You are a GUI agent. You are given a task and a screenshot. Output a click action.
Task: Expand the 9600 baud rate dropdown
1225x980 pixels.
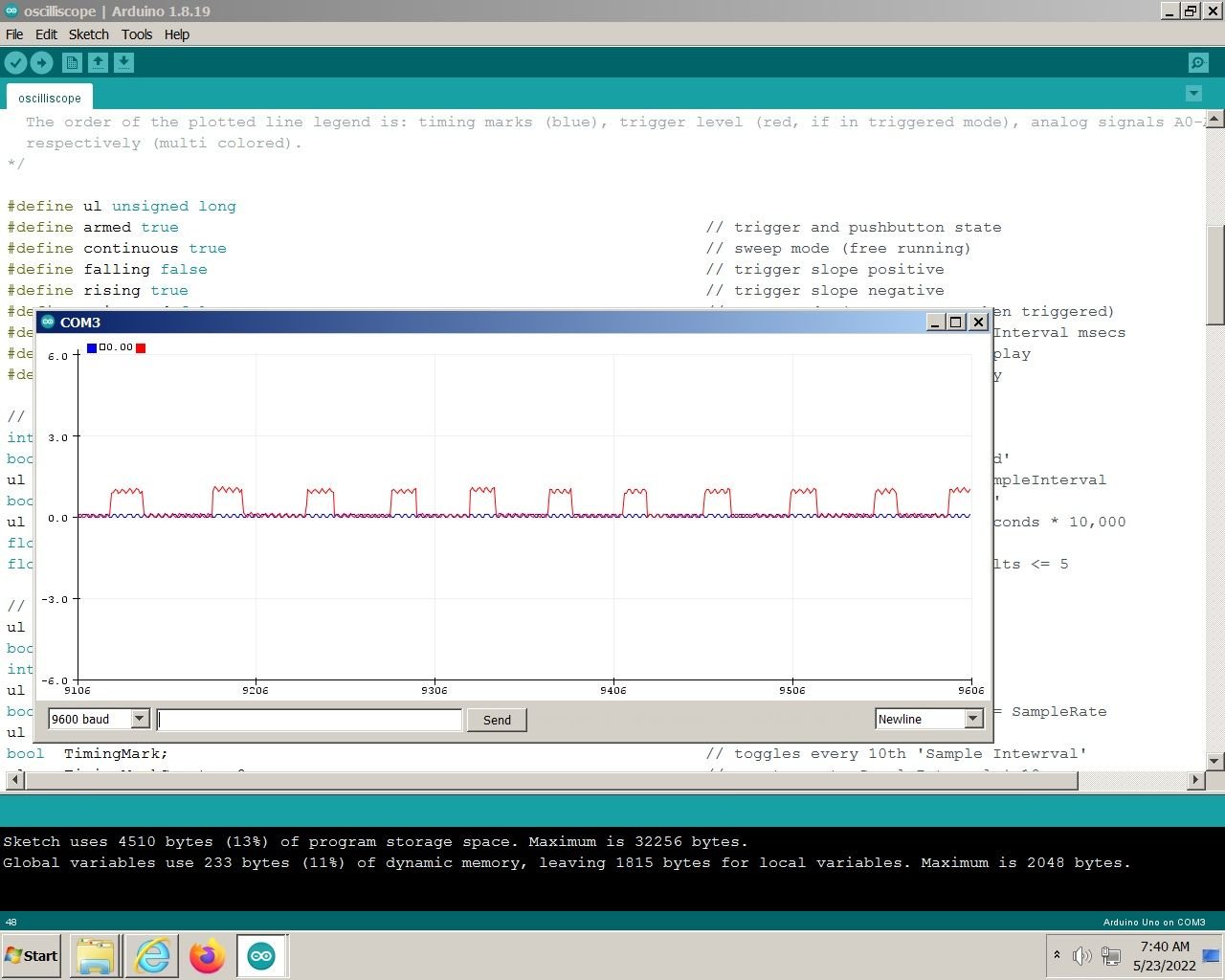tap(140, 719)
